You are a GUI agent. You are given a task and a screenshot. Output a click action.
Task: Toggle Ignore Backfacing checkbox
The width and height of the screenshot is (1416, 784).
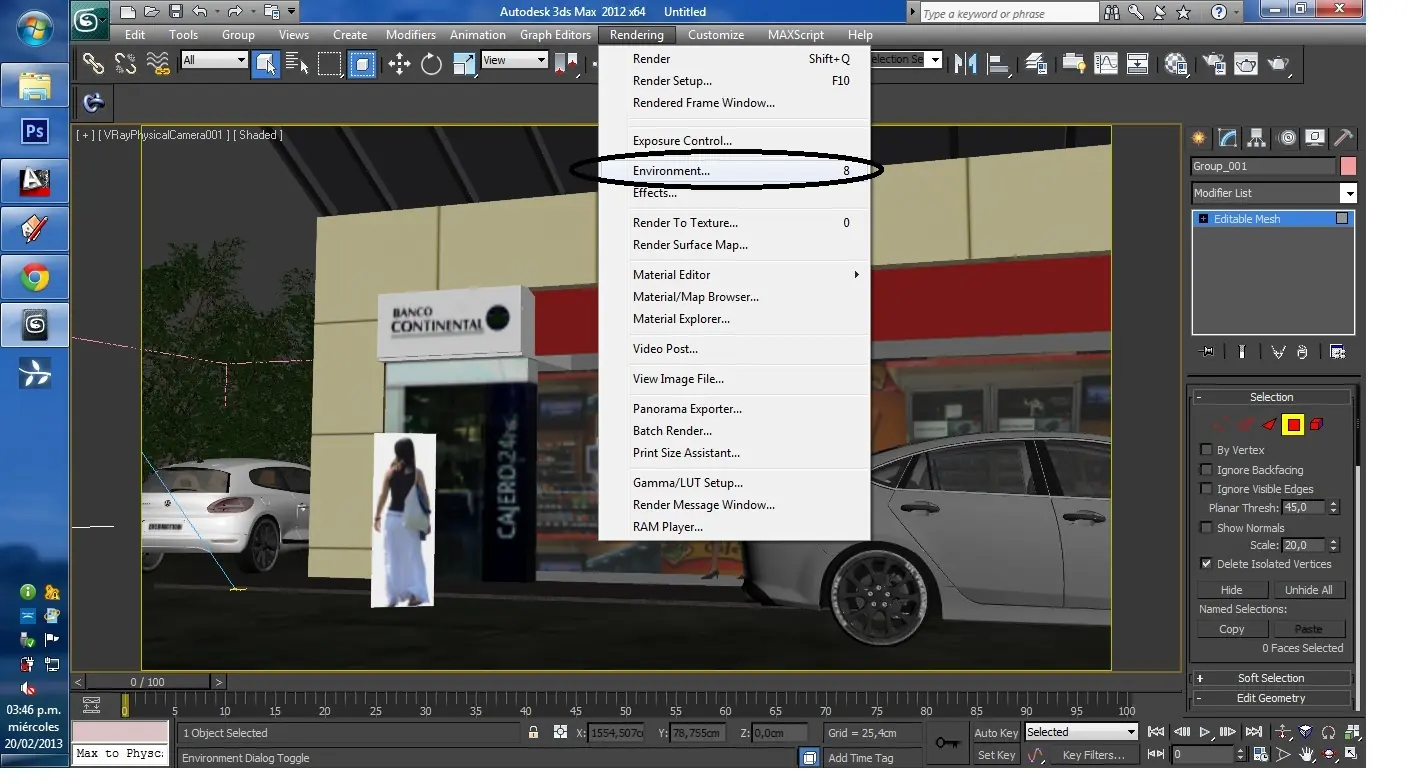1206,470
